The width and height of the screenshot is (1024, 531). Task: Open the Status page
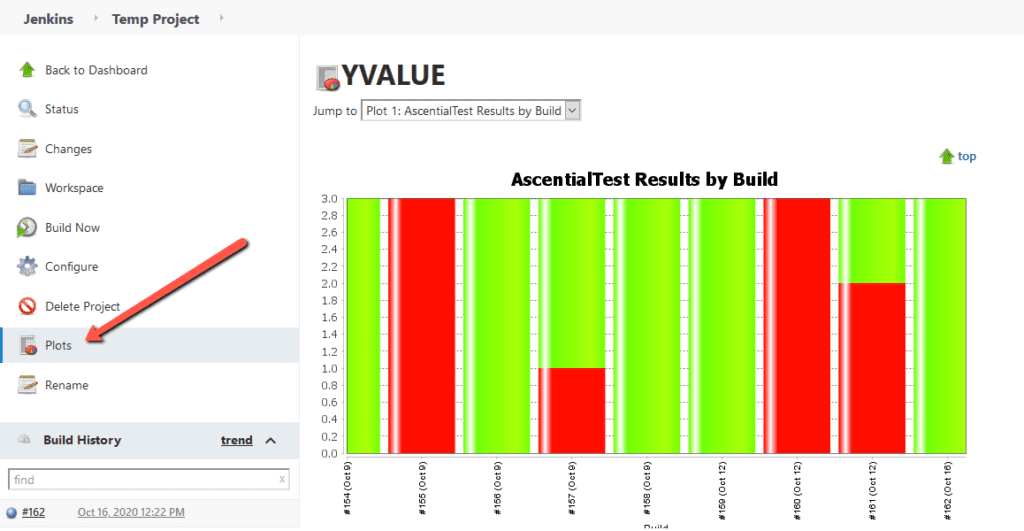coord(61,109)
